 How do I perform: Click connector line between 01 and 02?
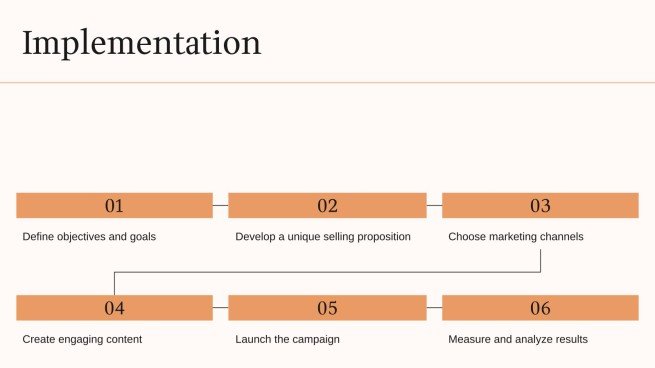point(221,206)
